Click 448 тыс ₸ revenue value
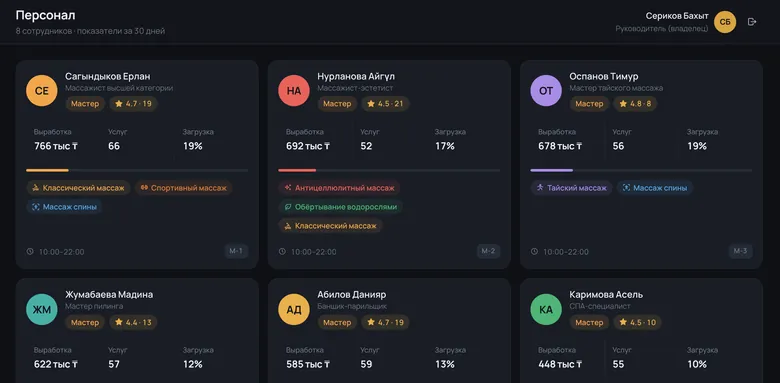 560,364
